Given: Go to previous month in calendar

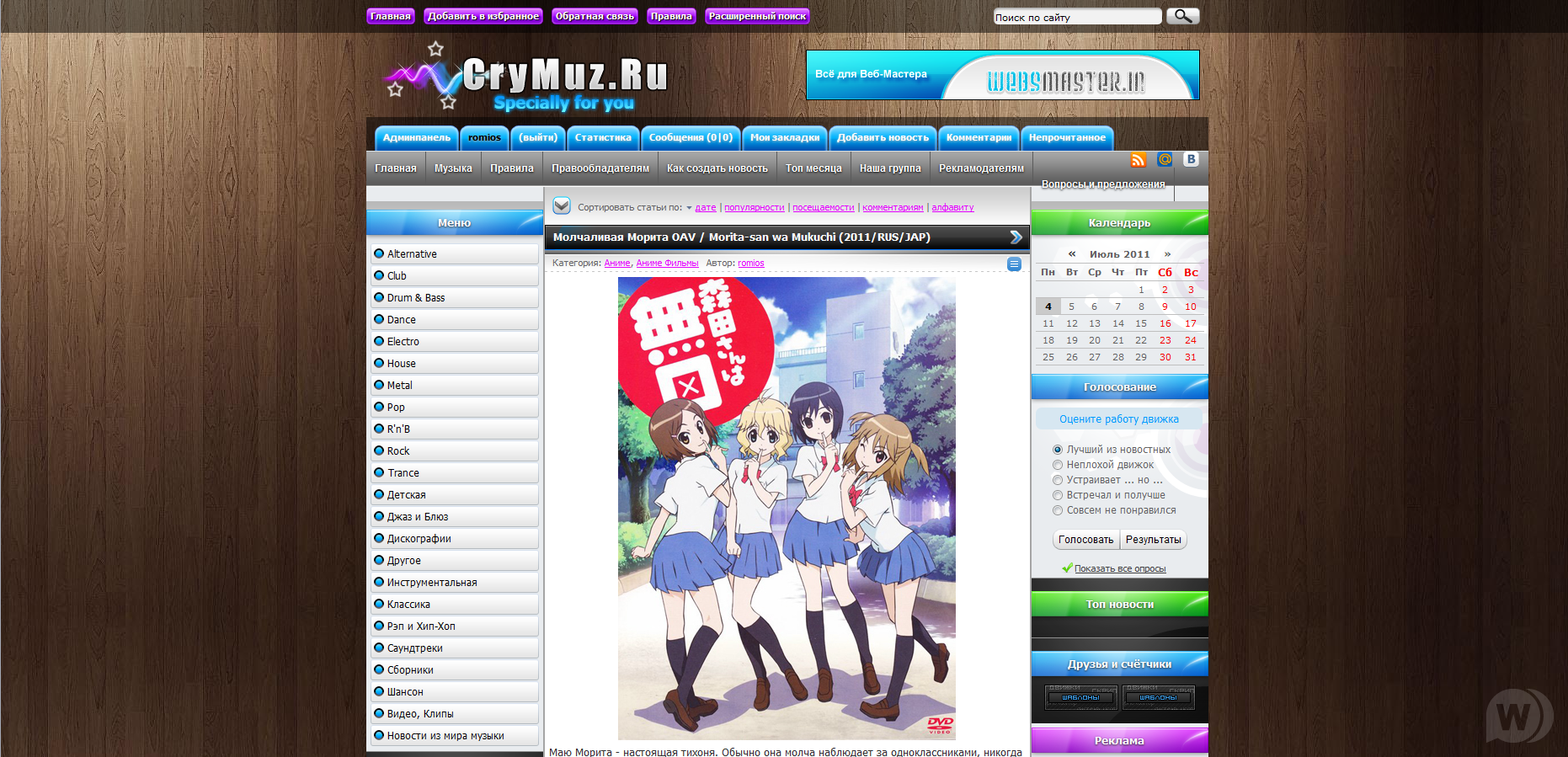Looking at the screenshot, I should pyautogui.click(x=1072, y=253).
